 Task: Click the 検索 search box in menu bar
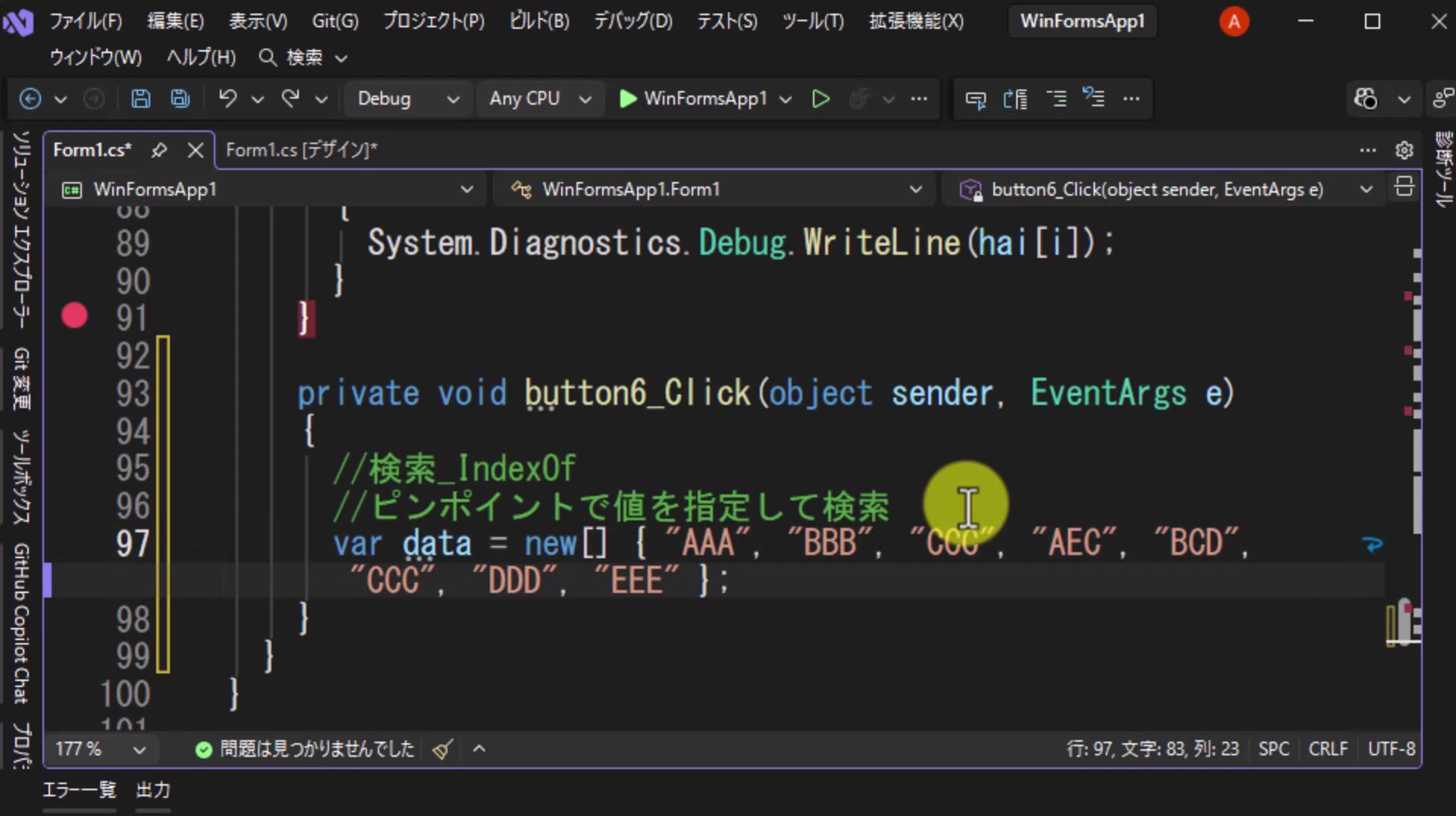click(x=303, y=58)
